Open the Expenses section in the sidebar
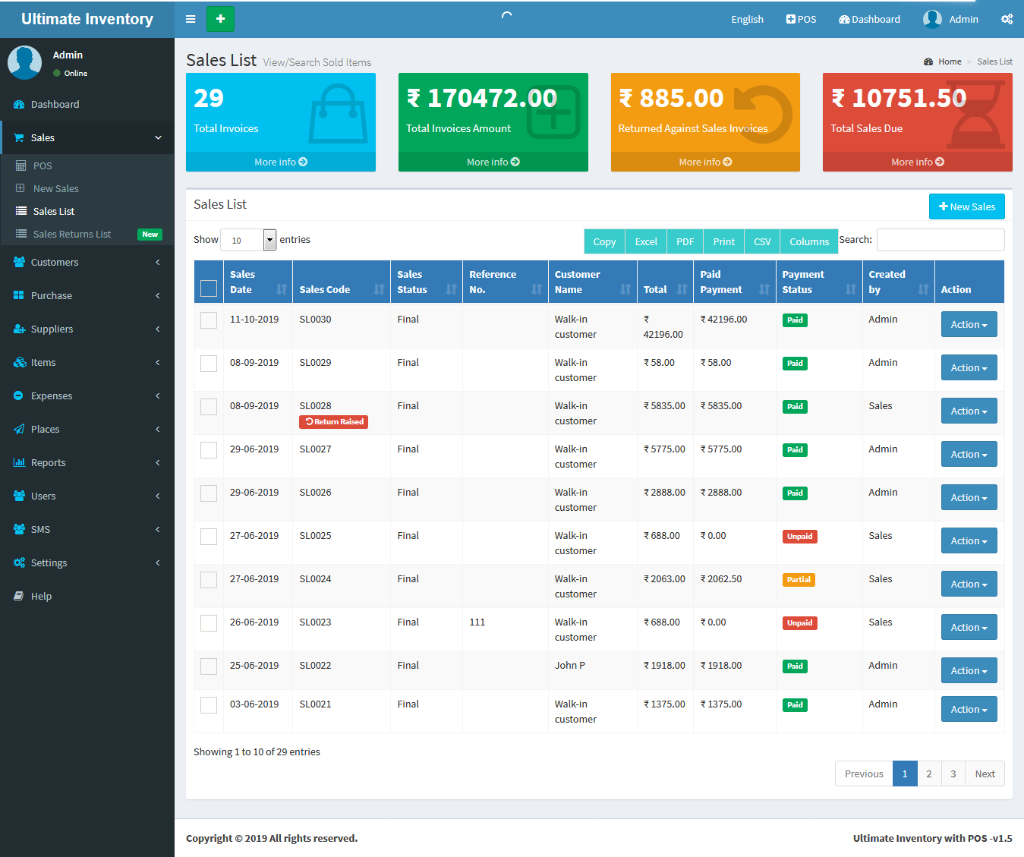1024x857 pixels. [50, 395]
